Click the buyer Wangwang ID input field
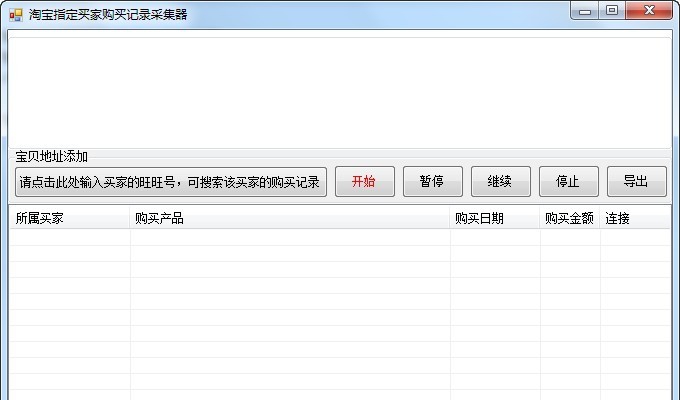Screen dimensions: 680x400 [x=171, y=182]
